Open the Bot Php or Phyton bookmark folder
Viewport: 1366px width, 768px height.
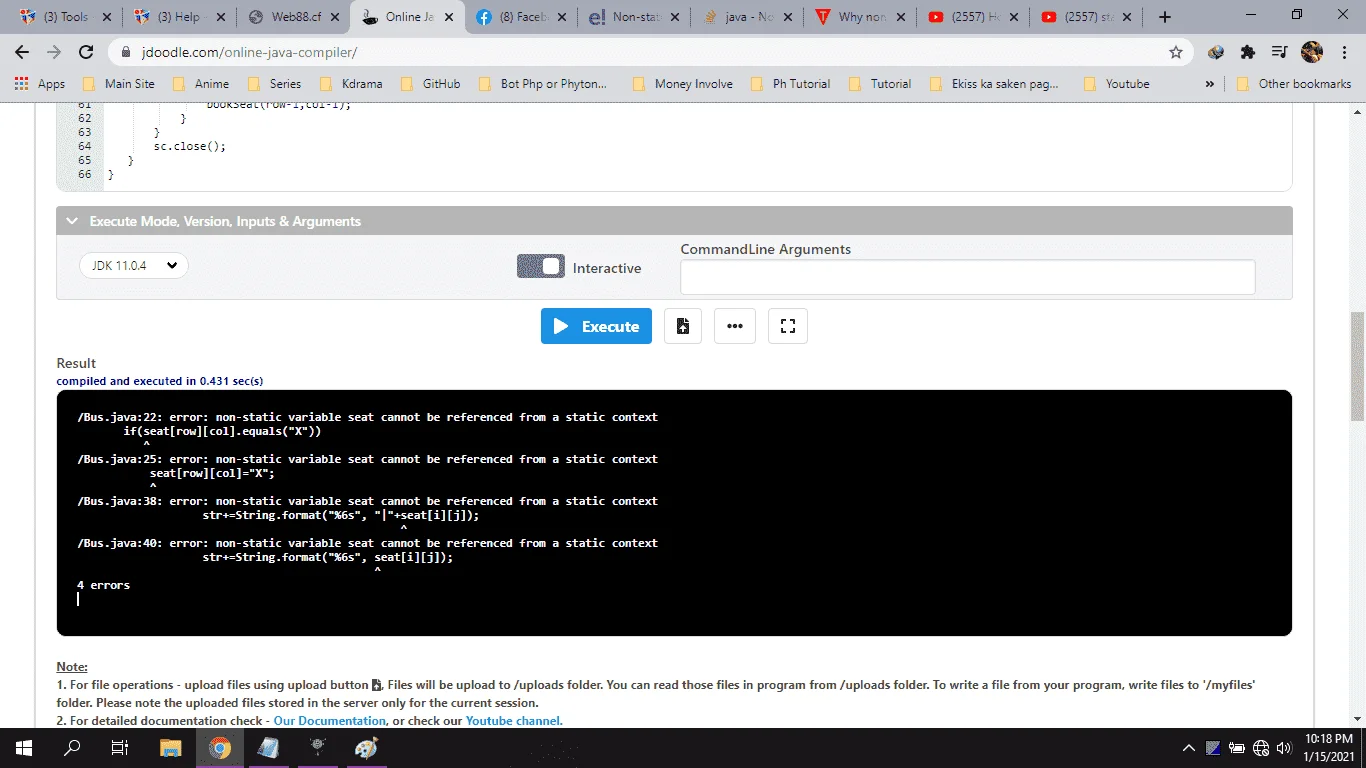[x=543, y=84]
